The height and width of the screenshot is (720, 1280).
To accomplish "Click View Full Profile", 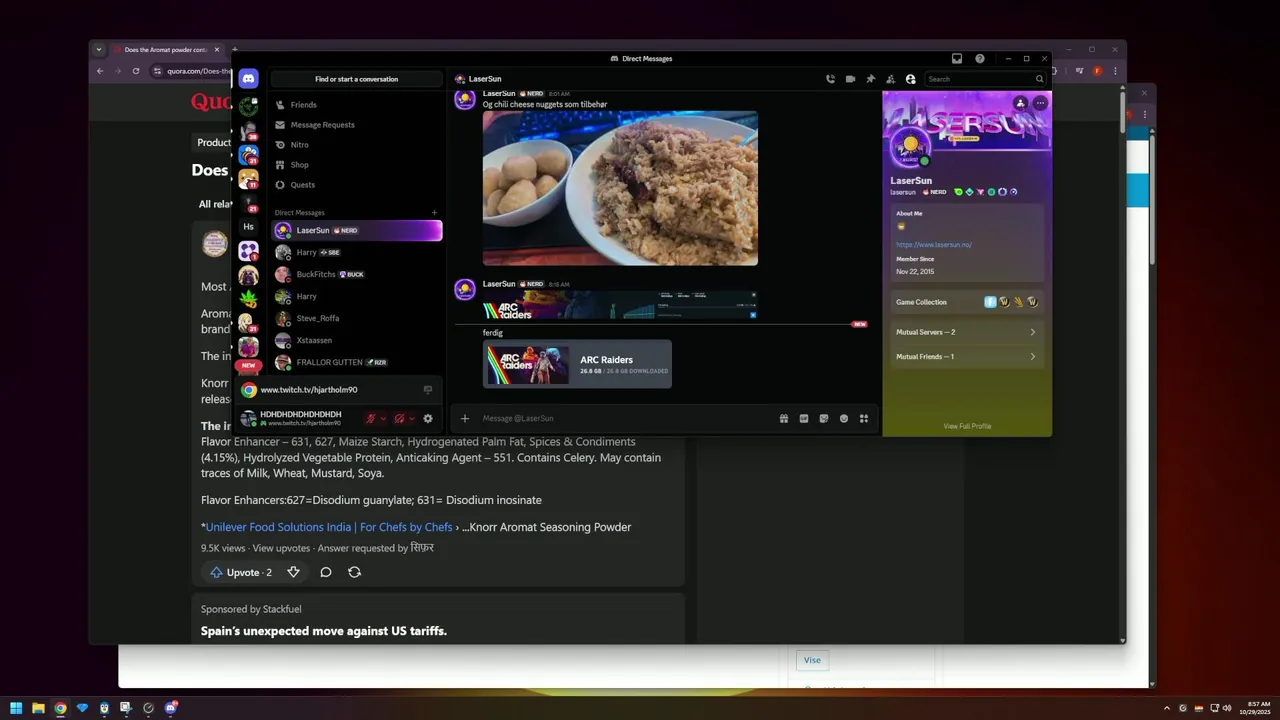I will pyautogui.click(x=967, y=426).
